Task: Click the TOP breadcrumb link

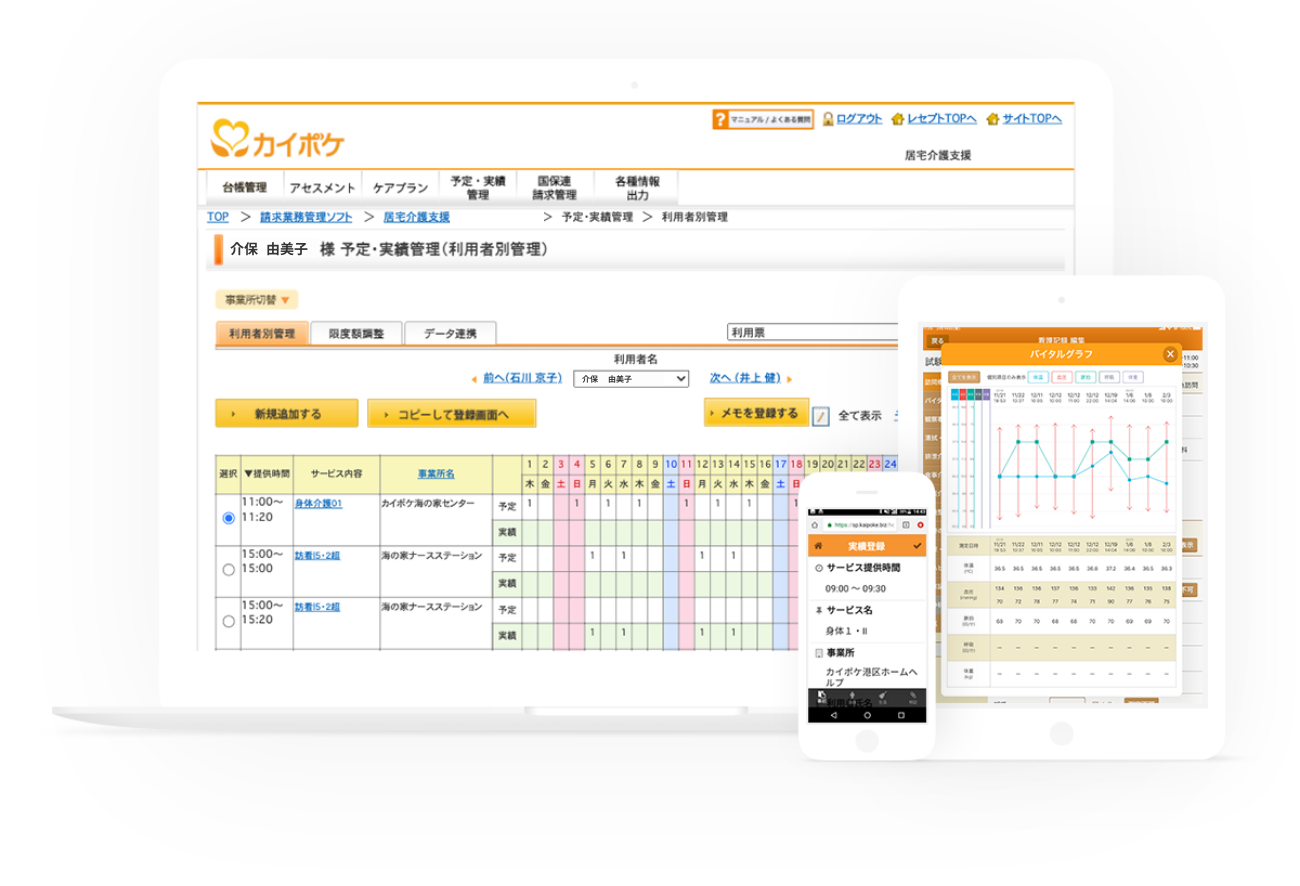Action: [217, 217]
